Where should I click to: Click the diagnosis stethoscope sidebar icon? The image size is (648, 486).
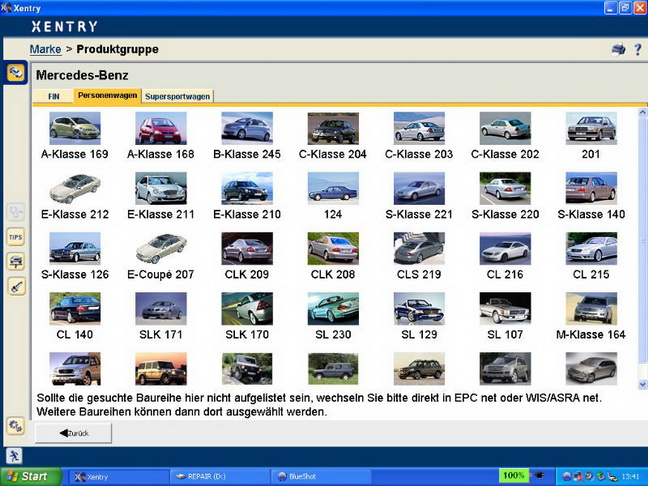[16, 212]
